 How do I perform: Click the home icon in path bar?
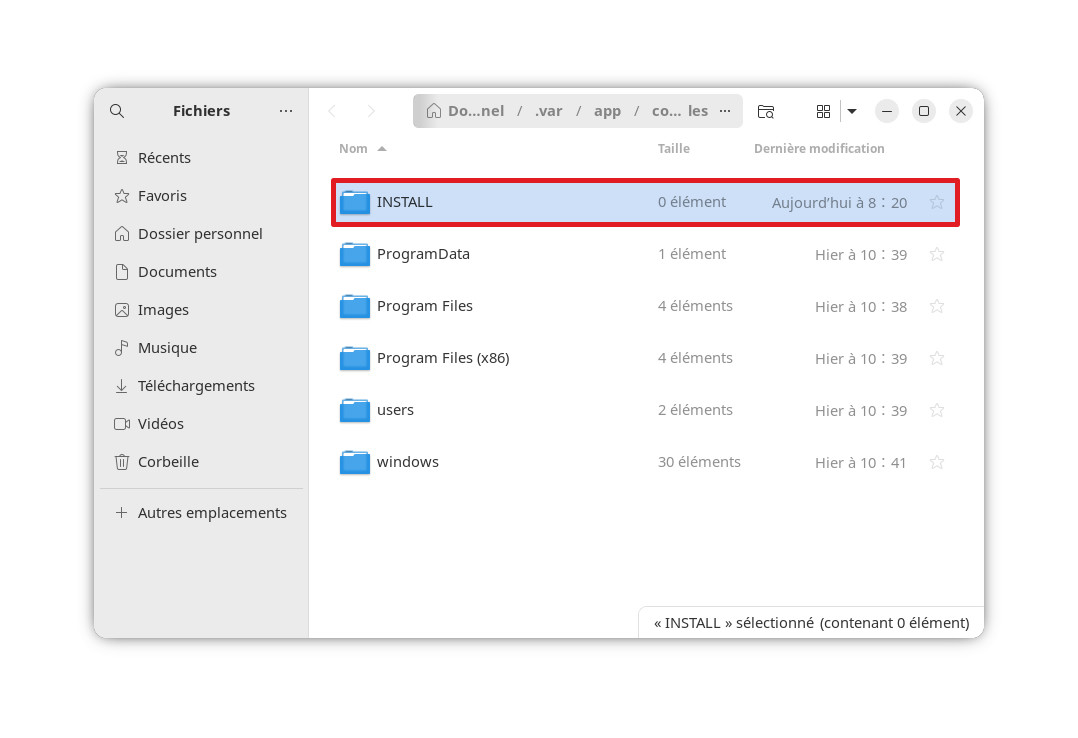[x=434, y=111]
